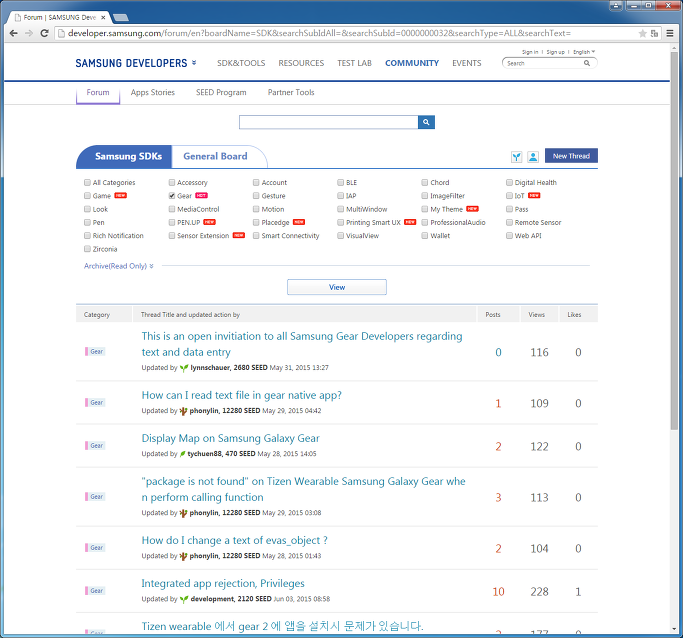Screen dimensions: 683x638
Task: Click the browser address bar URL
Action: pos(319,33)
